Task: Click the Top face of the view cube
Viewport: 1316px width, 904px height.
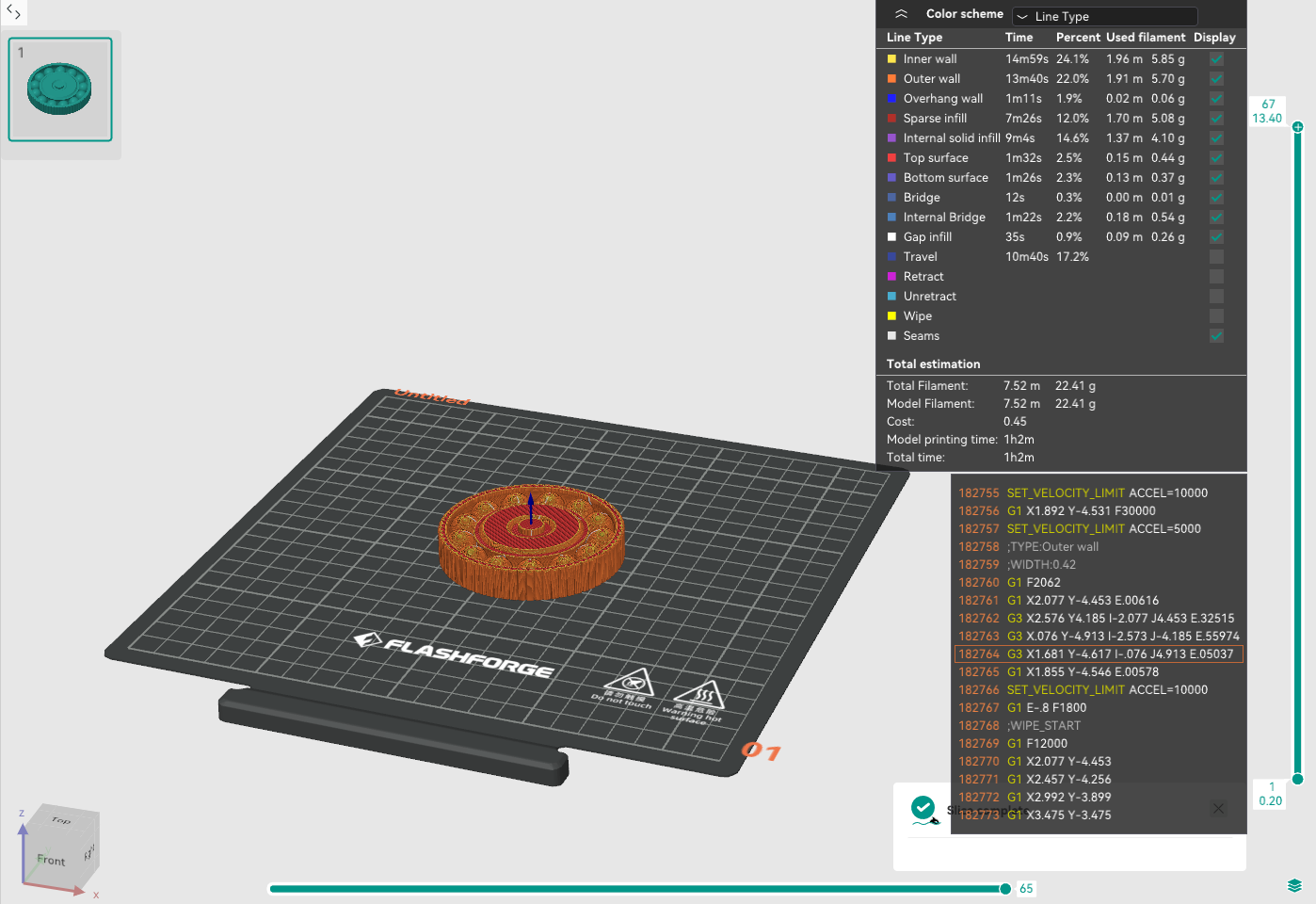Action: [61, 820]
